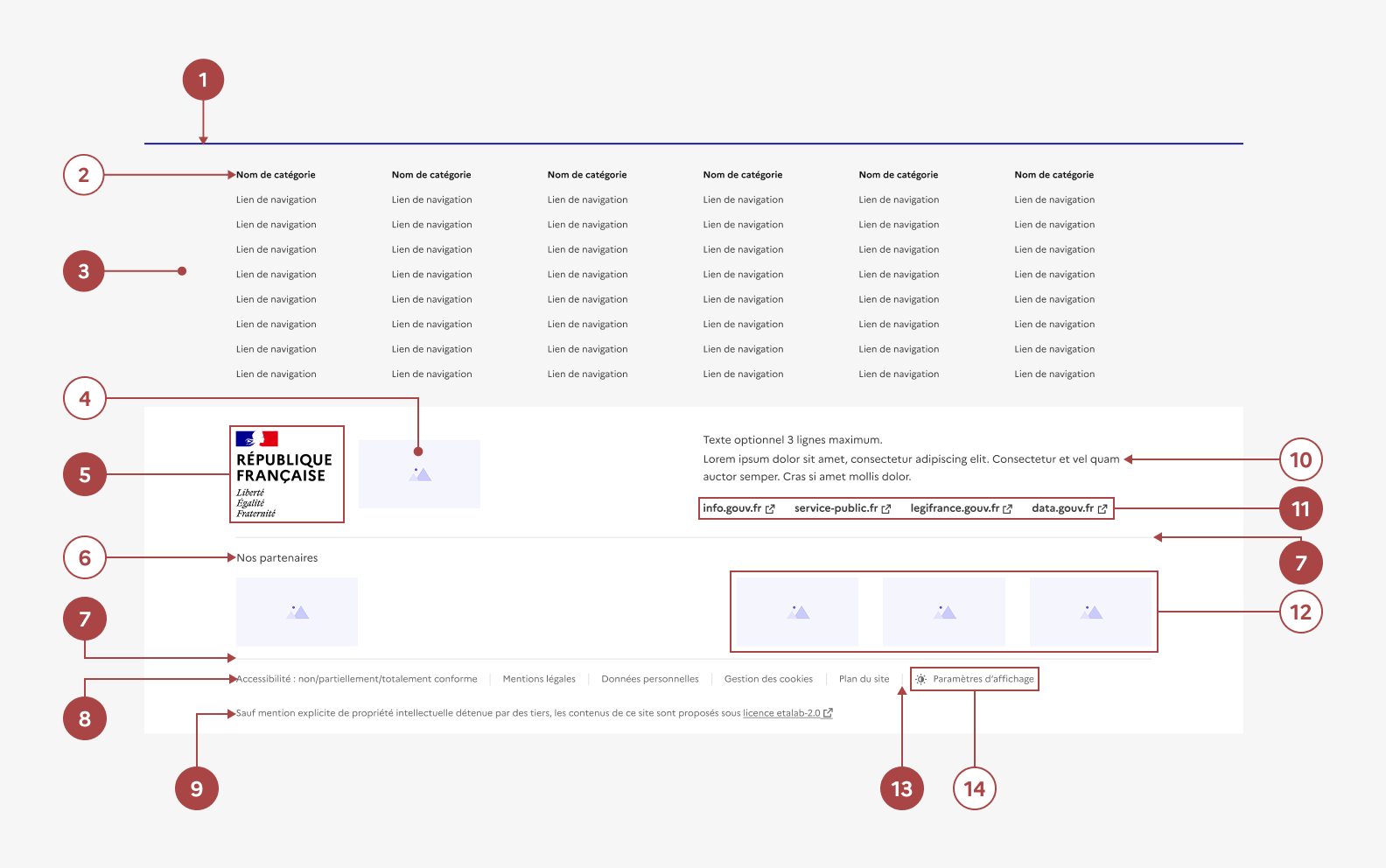Visit the data.gouv.fr link
Viewport: 1386px width, 868px height.
point(1068,508)
